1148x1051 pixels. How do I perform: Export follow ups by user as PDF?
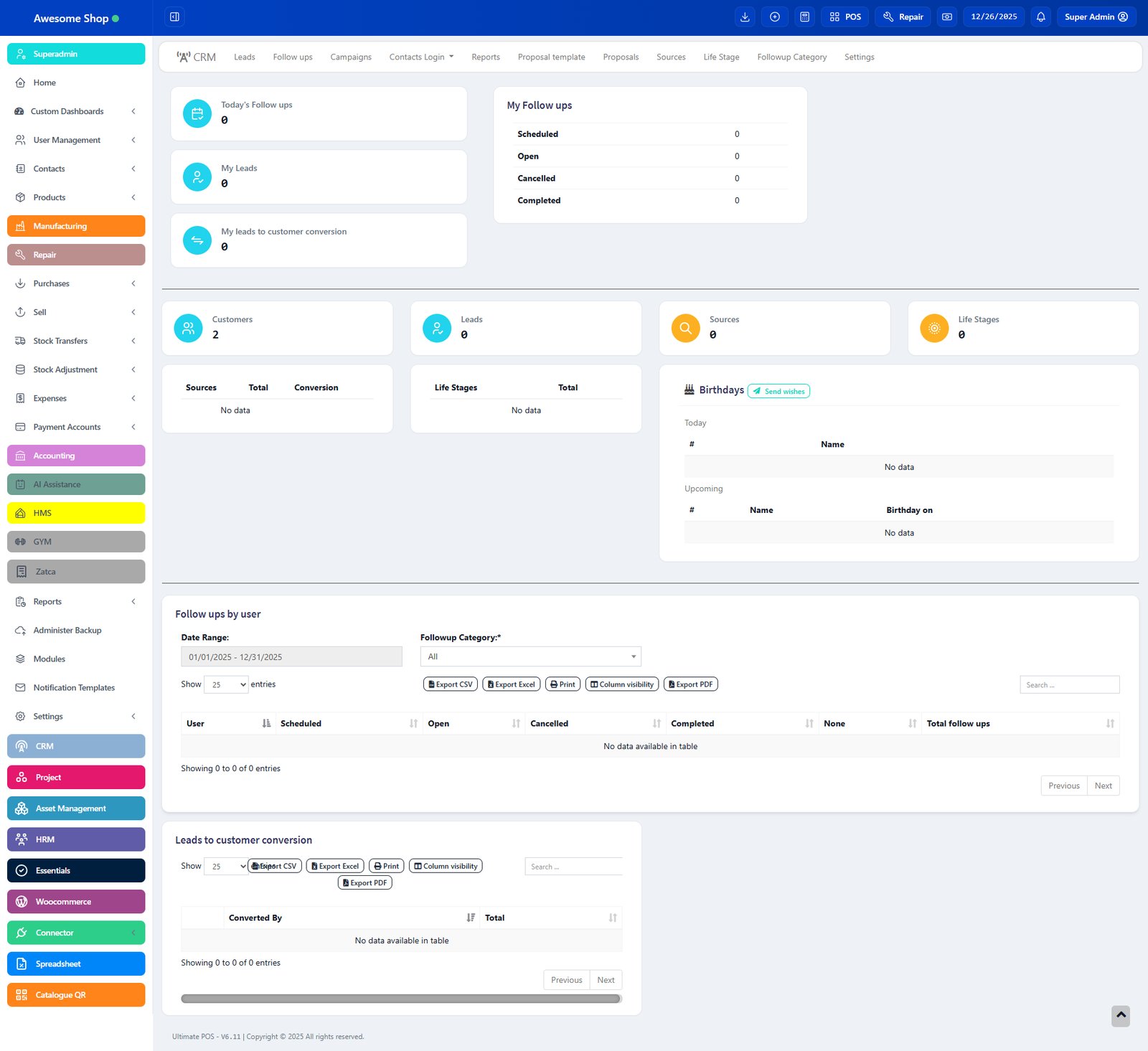pos(690,684)
